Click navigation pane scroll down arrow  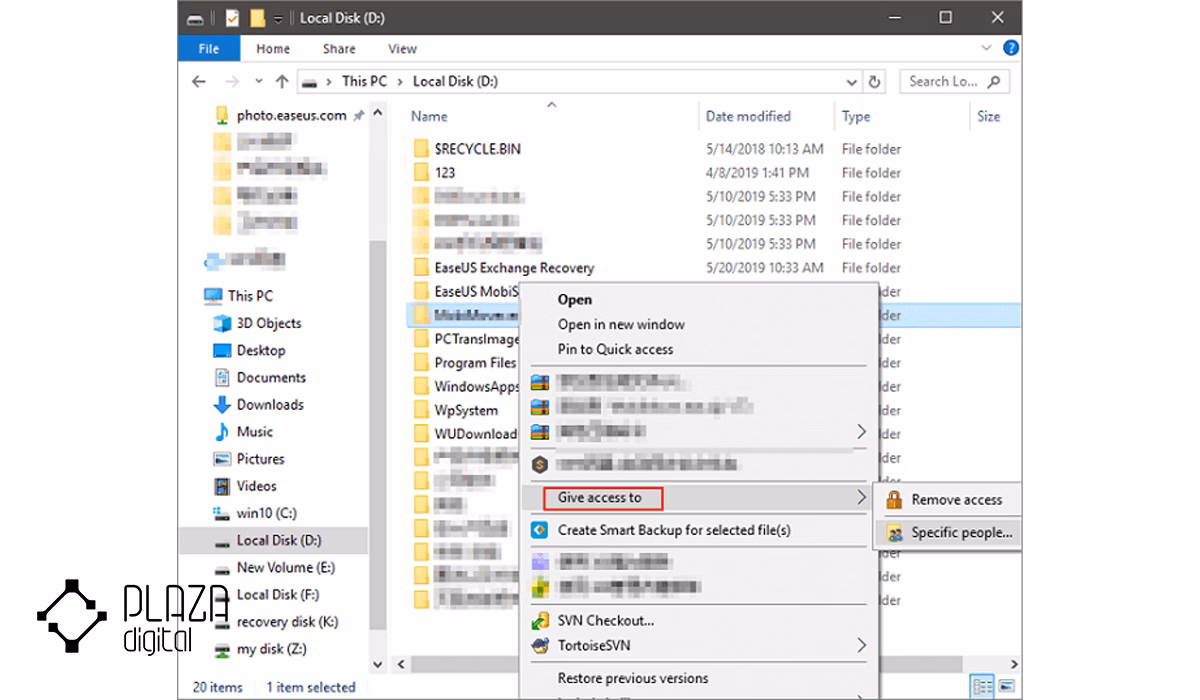tap(378, 665)
